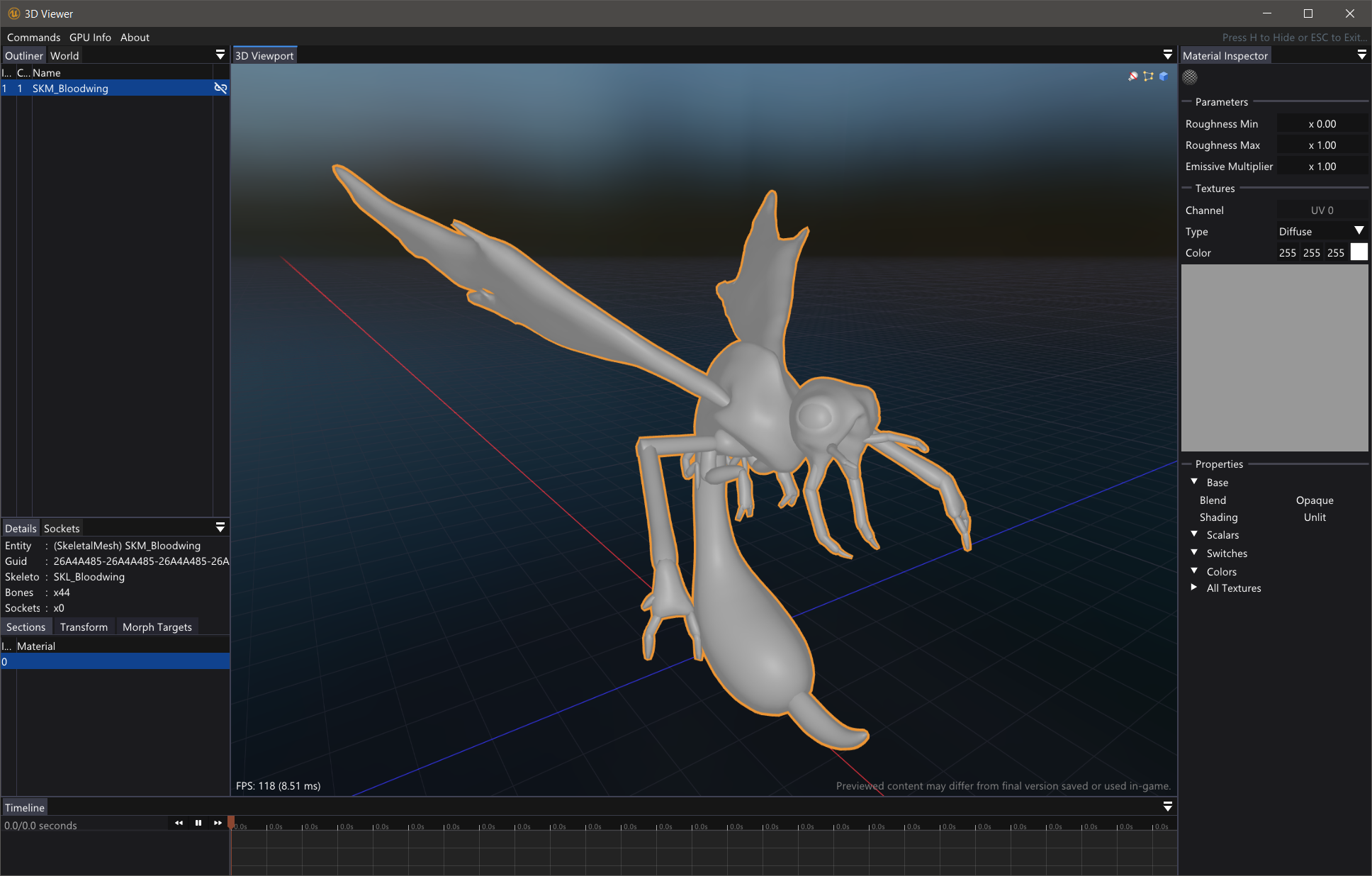Click the Sockets count x0

(x=59, y=607)
